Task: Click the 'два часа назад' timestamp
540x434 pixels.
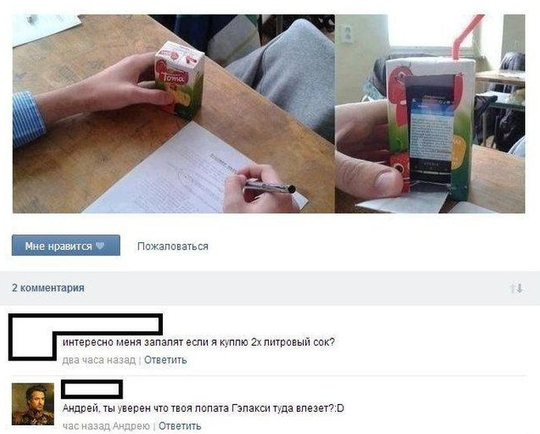Action: pos(99,360)
